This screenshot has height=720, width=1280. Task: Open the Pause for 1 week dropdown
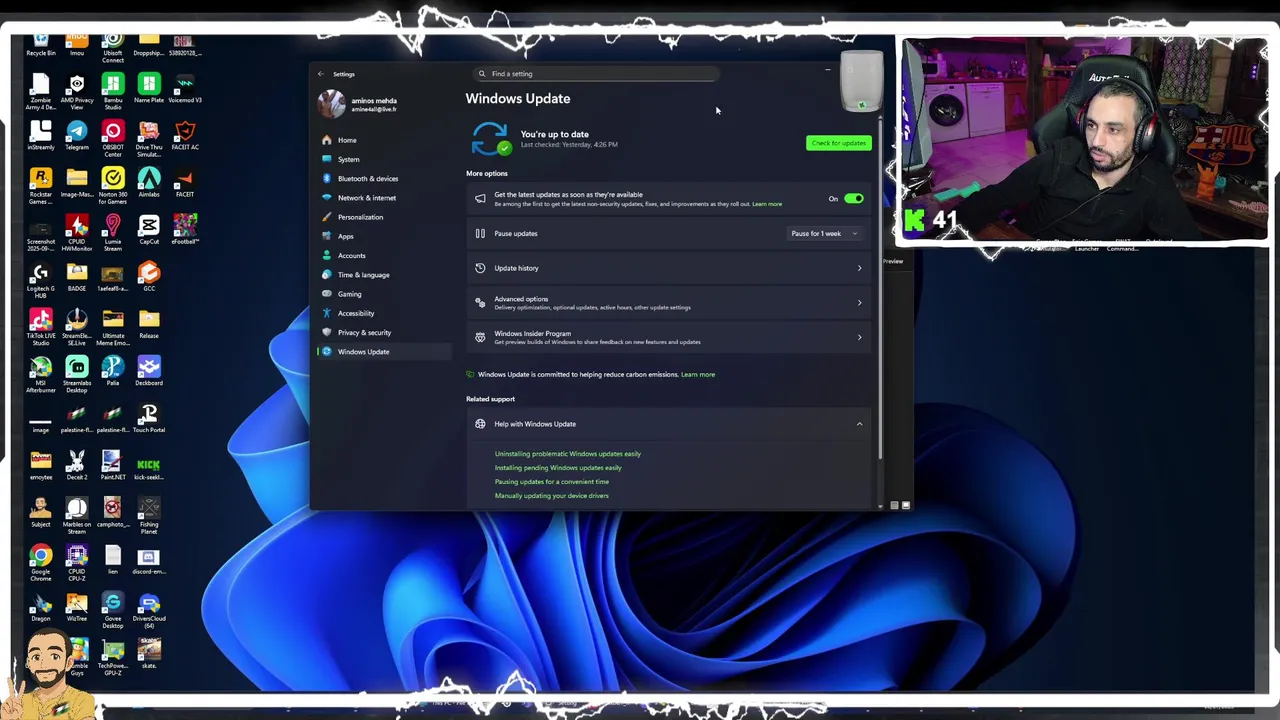tap(824, 234)
